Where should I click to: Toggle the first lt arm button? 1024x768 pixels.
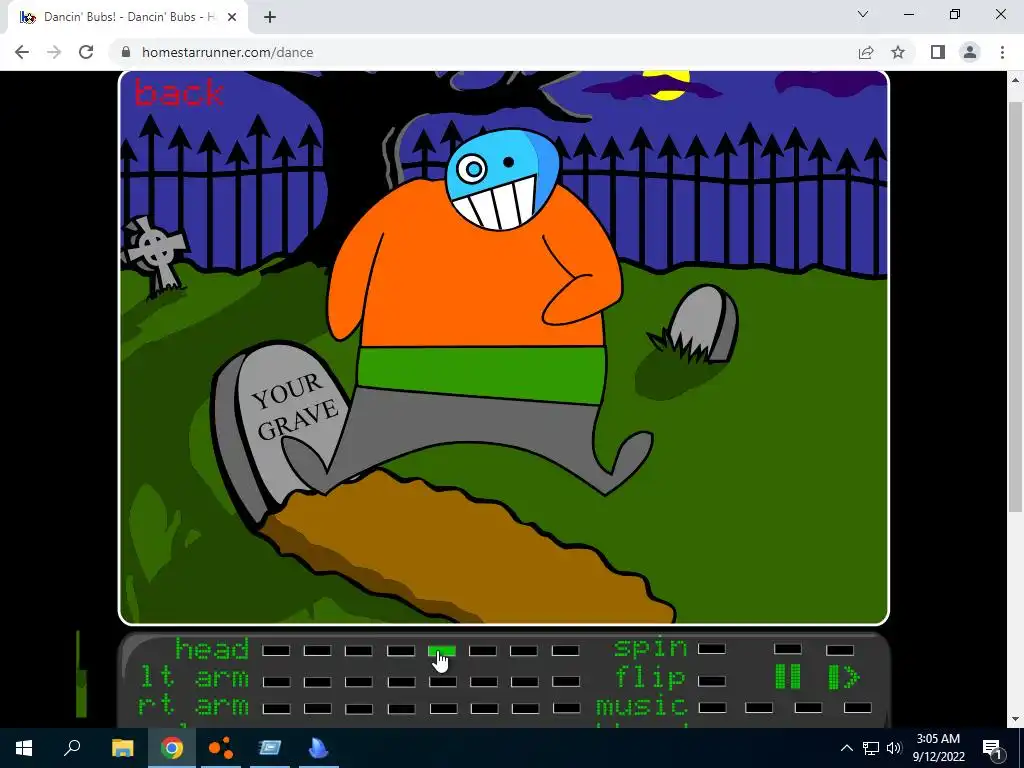click(x=276, y=682)
